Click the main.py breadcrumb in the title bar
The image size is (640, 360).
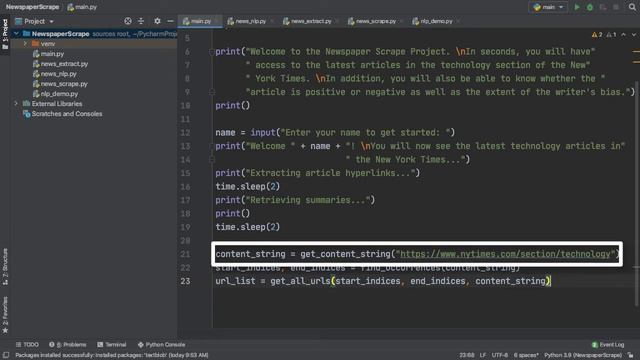click(x=82, y=7)
